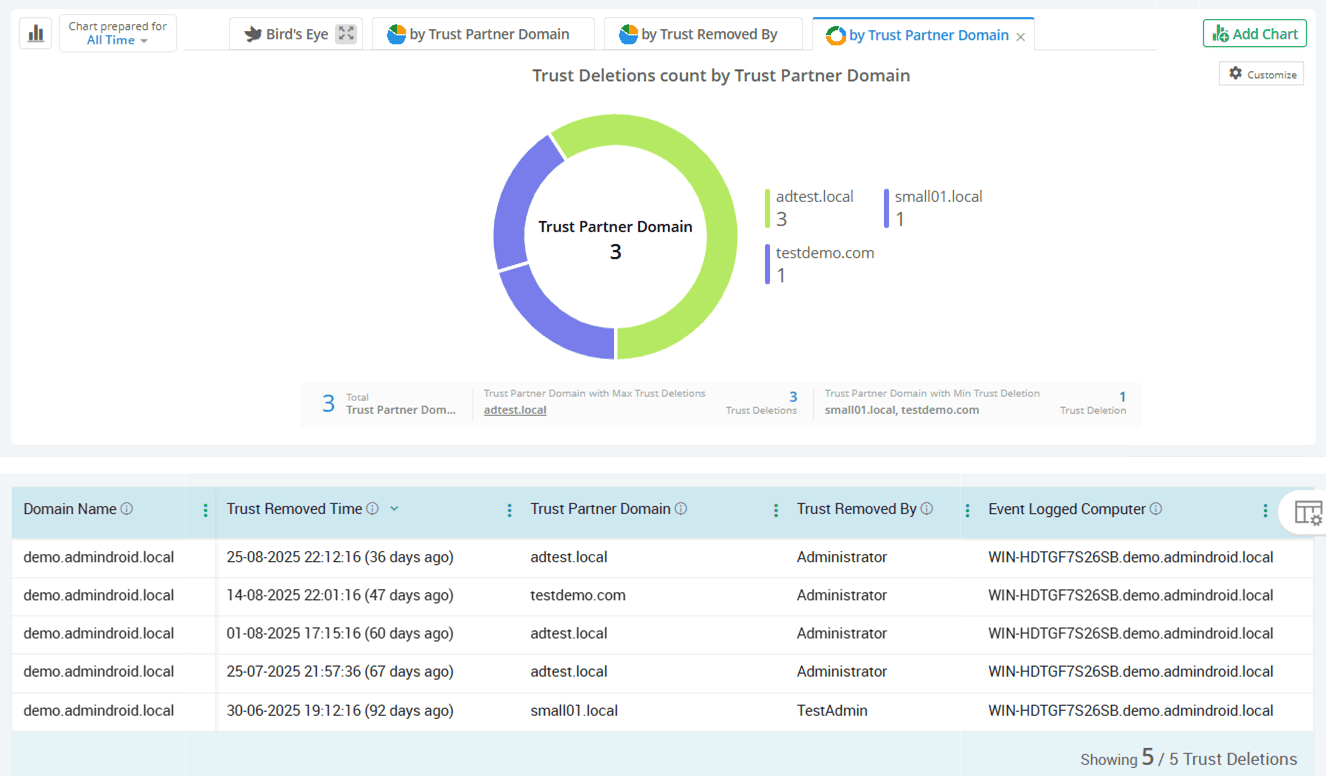Viewport: 1326px width, 776px height.
Task: Click the Add Chart button
Action: [x=1254, y=32]
